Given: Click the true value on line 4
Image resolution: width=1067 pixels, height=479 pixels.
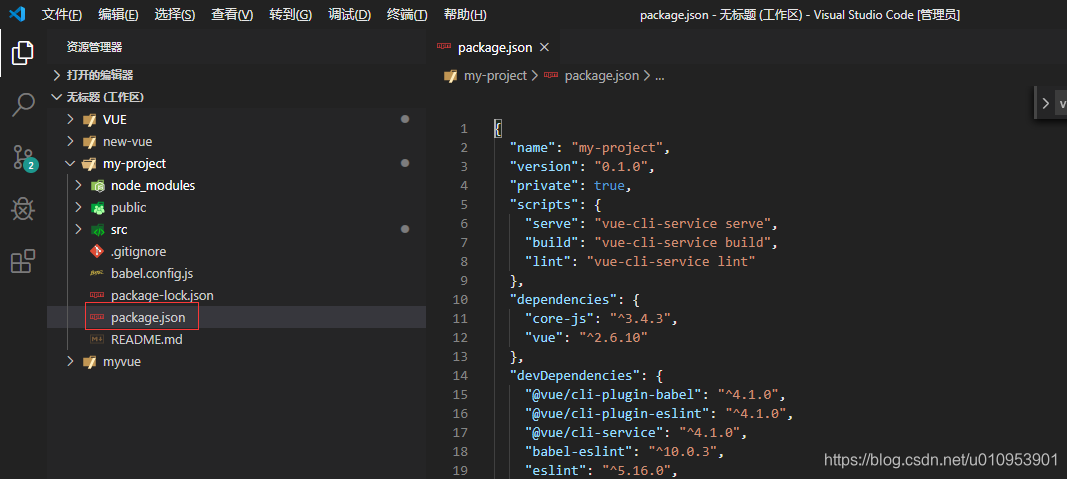Looking at the screenshot, I should pos(608,185).
